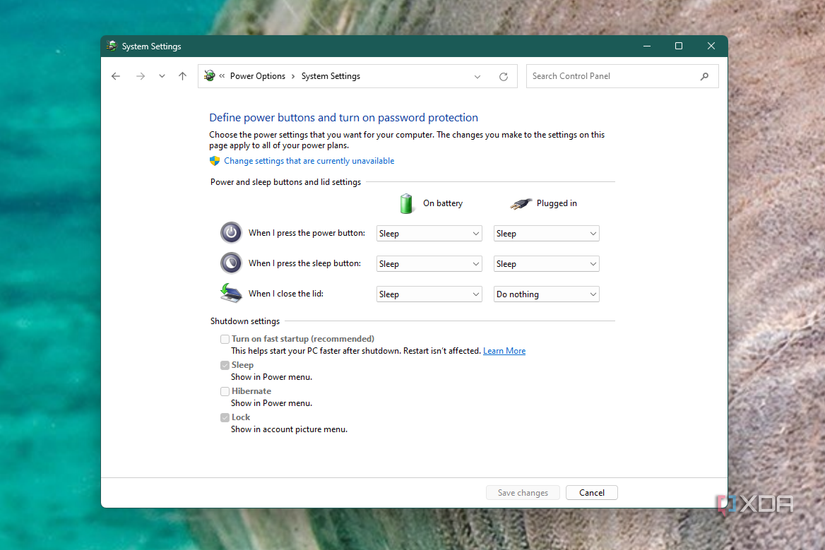Click the Up to Power Options arrow
The width and height of the screenshot is (825, 550).
[x=182, y=76]
